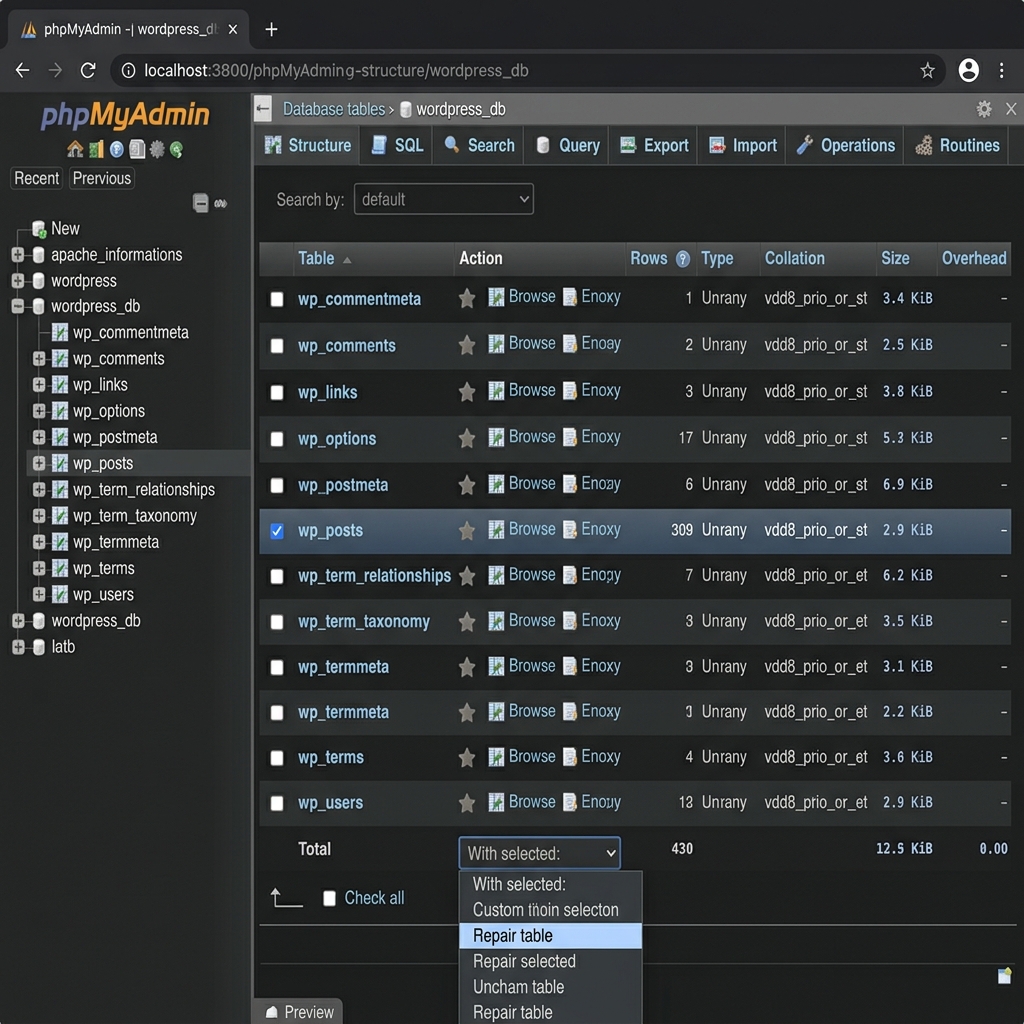Choose Repair selected from dropdown list
Image resolution: width=1024 pixels, height=1024 pixels.
(x=551, y=961)
